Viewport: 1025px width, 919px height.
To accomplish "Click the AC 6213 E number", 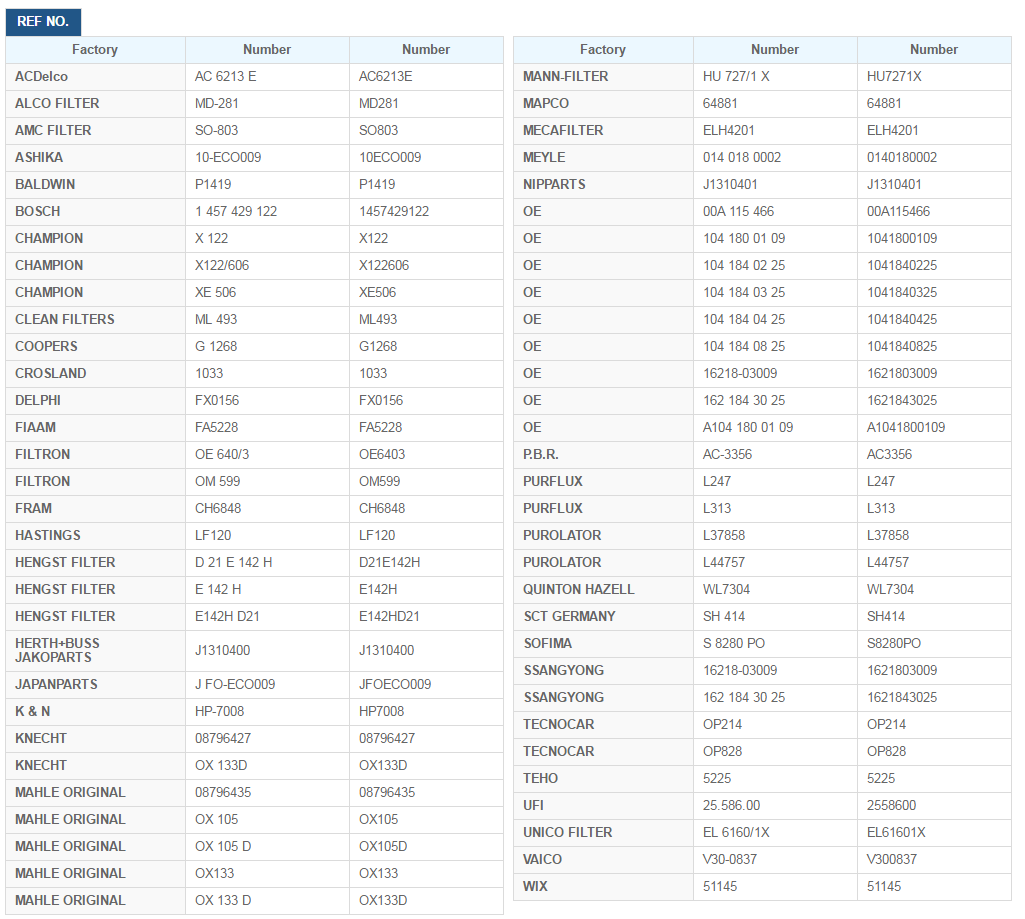I will coord(226,76).
